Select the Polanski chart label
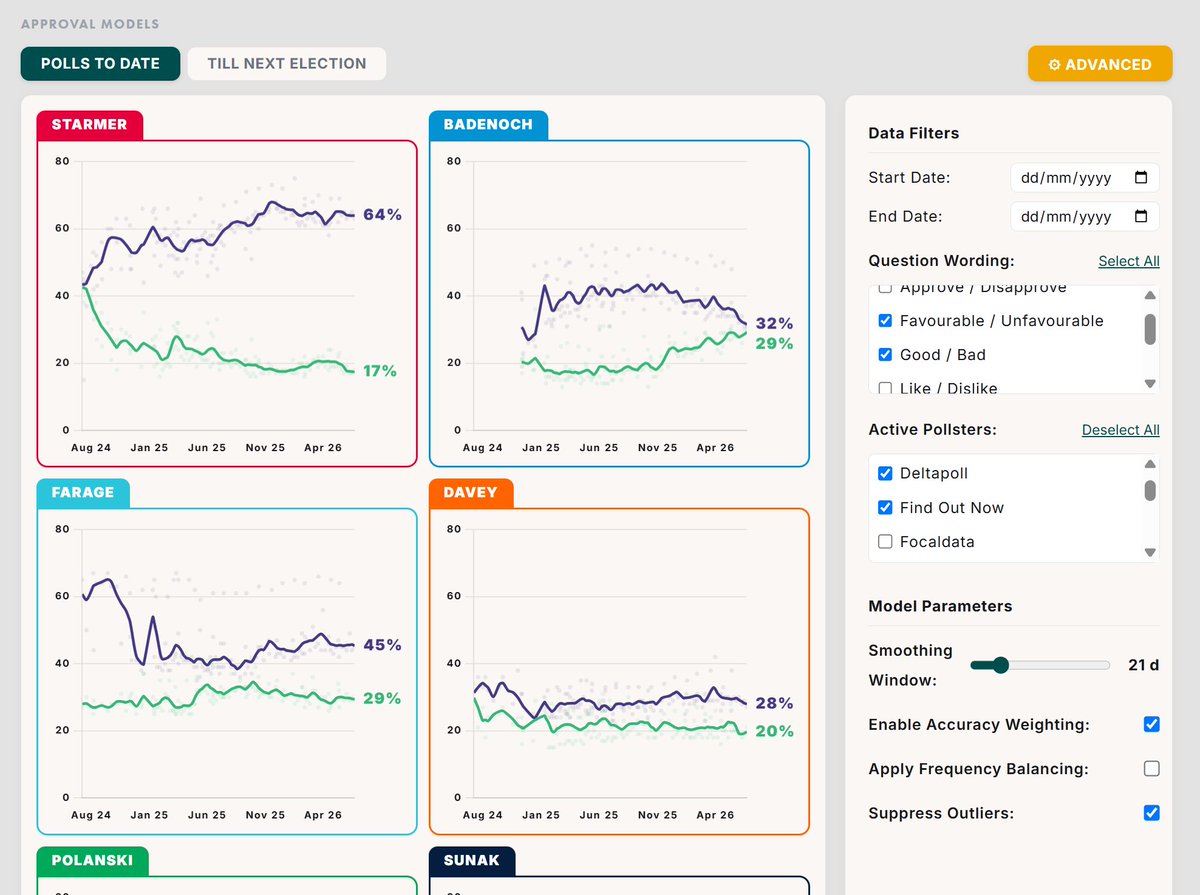 tap(92, 861)
